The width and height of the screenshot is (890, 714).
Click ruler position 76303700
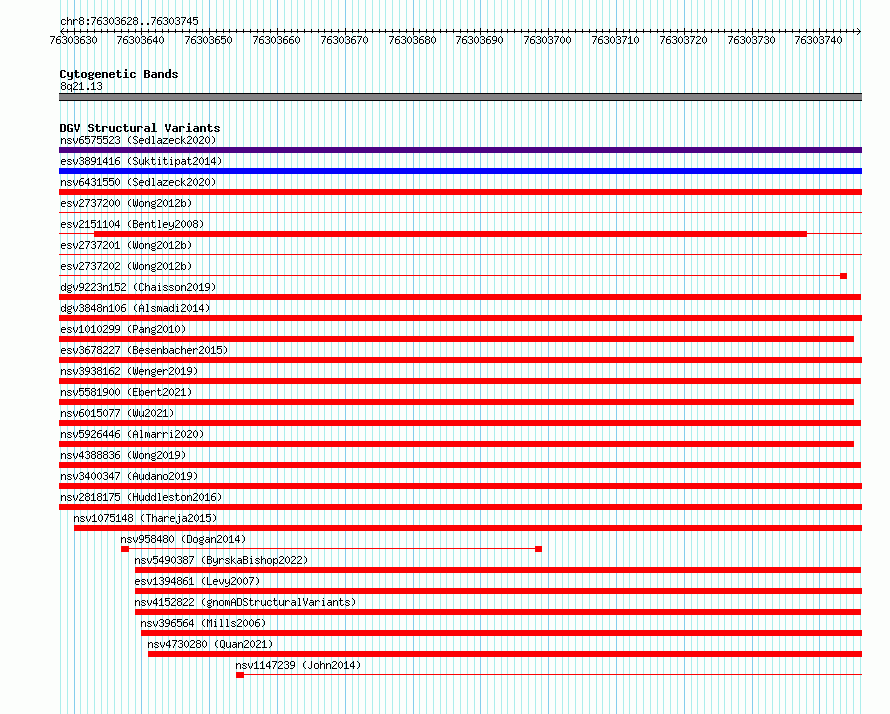click(x=548, y=40)
